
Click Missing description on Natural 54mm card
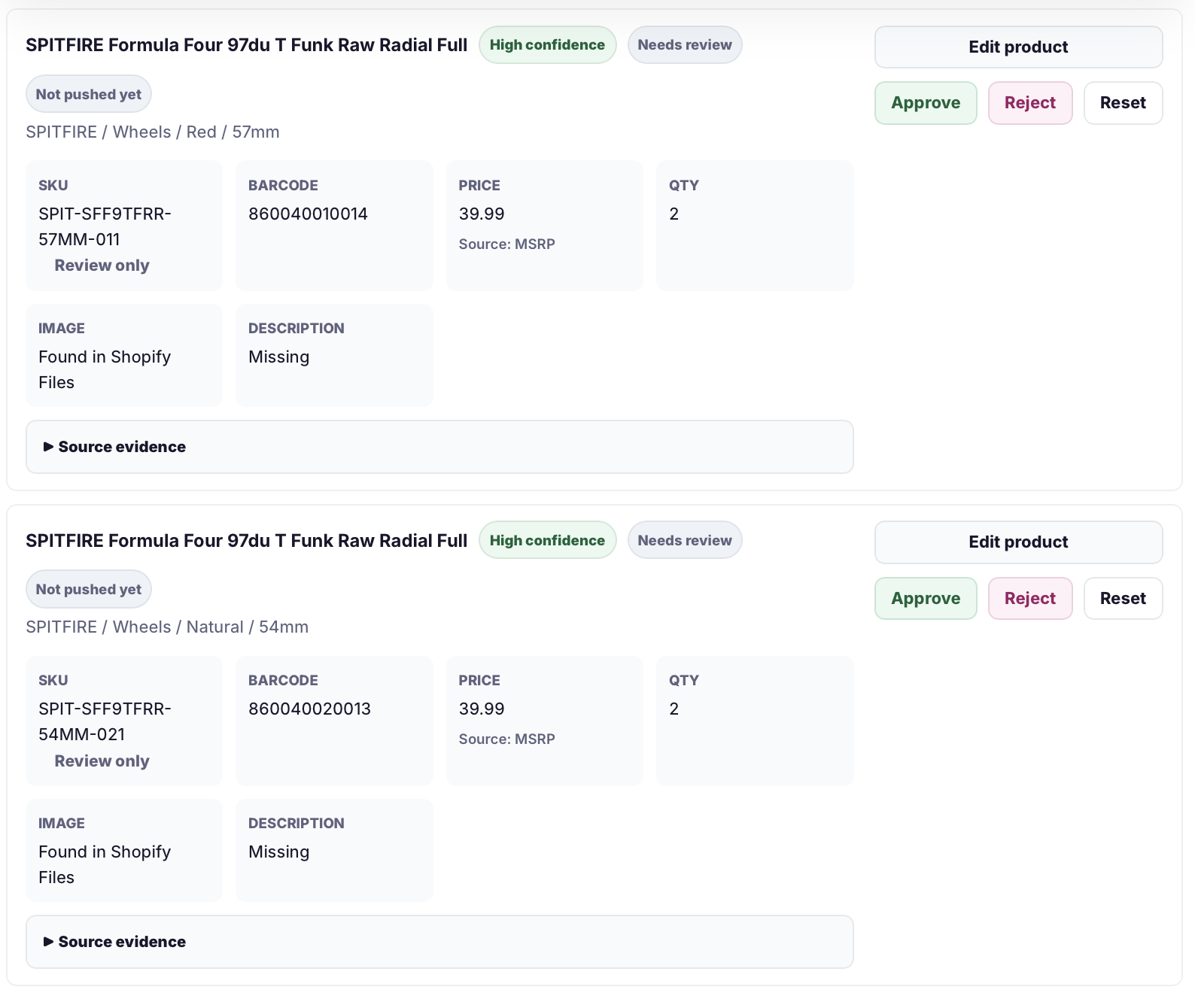(278, 852)
